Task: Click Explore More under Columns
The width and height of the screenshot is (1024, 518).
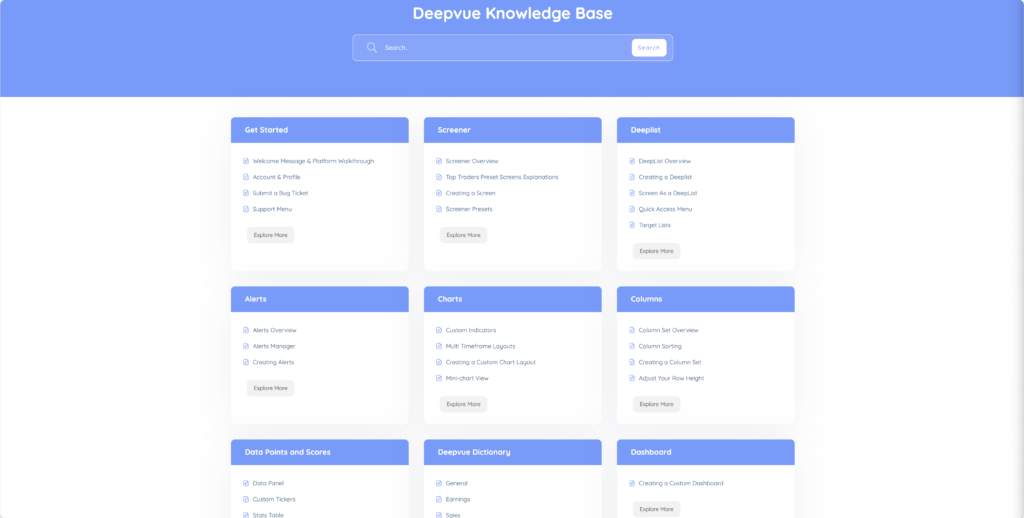Action: click(656, 404)
